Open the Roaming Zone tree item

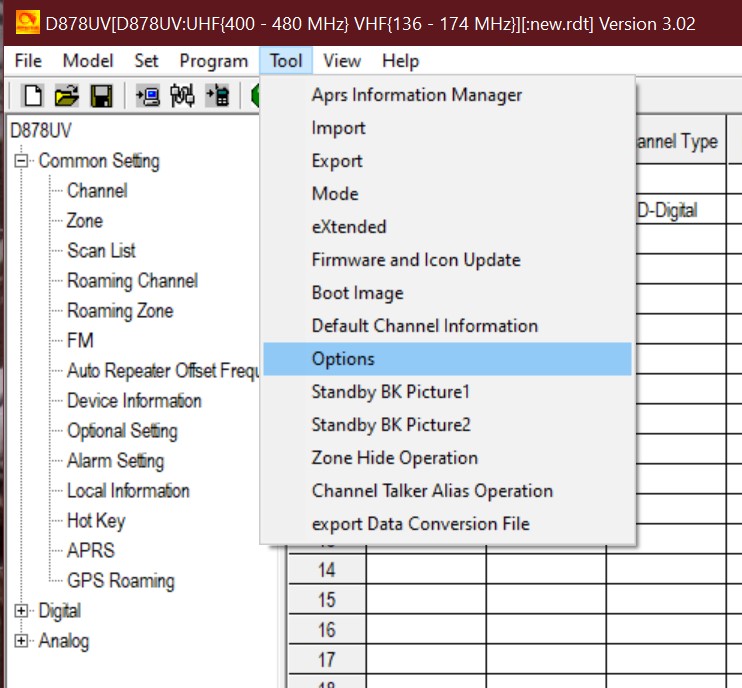pyautogui.click(x=120, y=311)
